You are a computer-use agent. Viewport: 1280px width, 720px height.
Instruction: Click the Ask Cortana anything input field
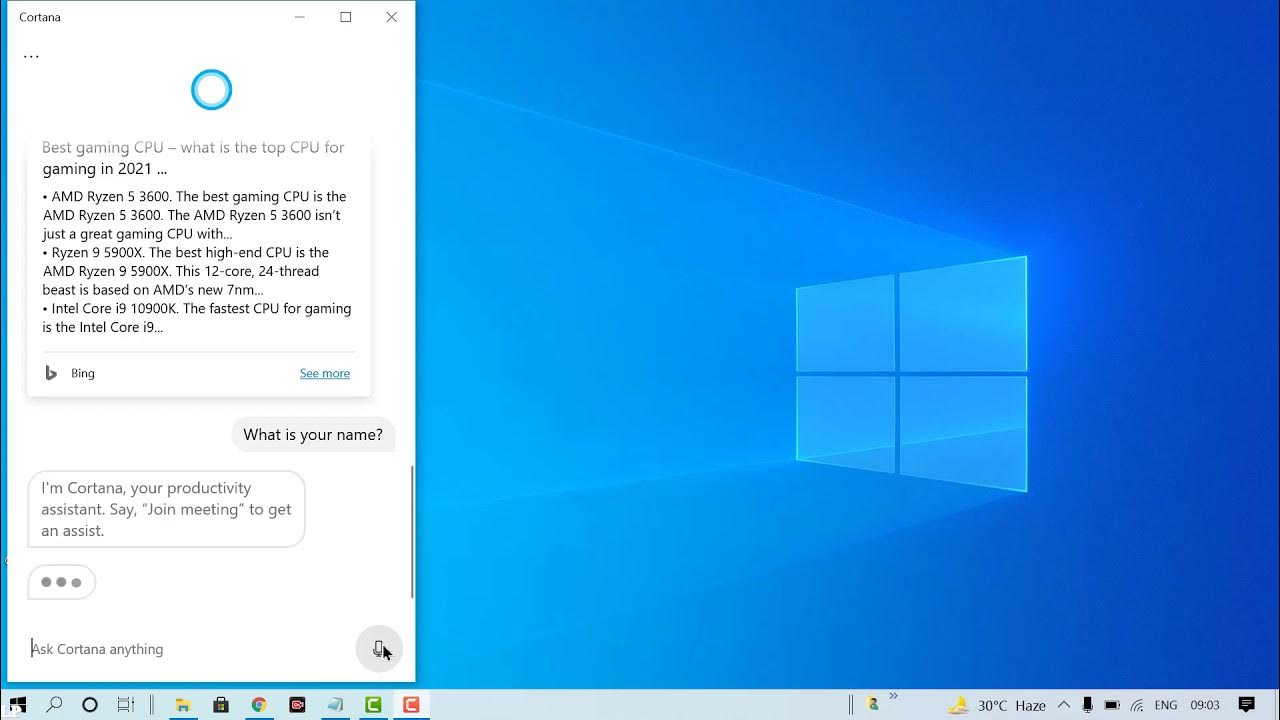(x=190, y=649)
